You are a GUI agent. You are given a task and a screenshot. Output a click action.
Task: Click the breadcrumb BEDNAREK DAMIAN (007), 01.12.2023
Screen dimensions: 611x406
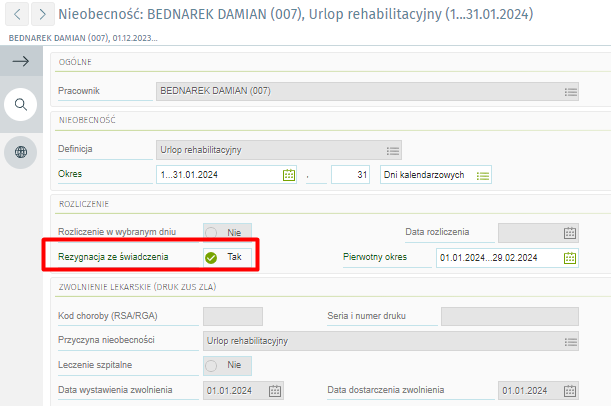(82, 37)
